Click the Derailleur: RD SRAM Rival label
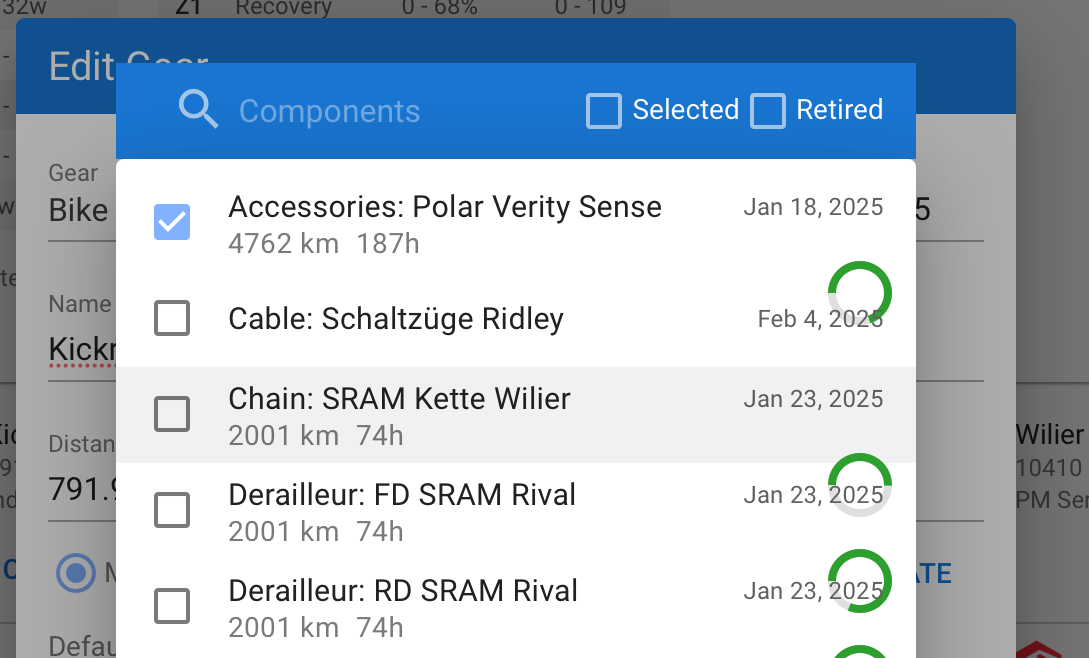 [x=403, y=591]
